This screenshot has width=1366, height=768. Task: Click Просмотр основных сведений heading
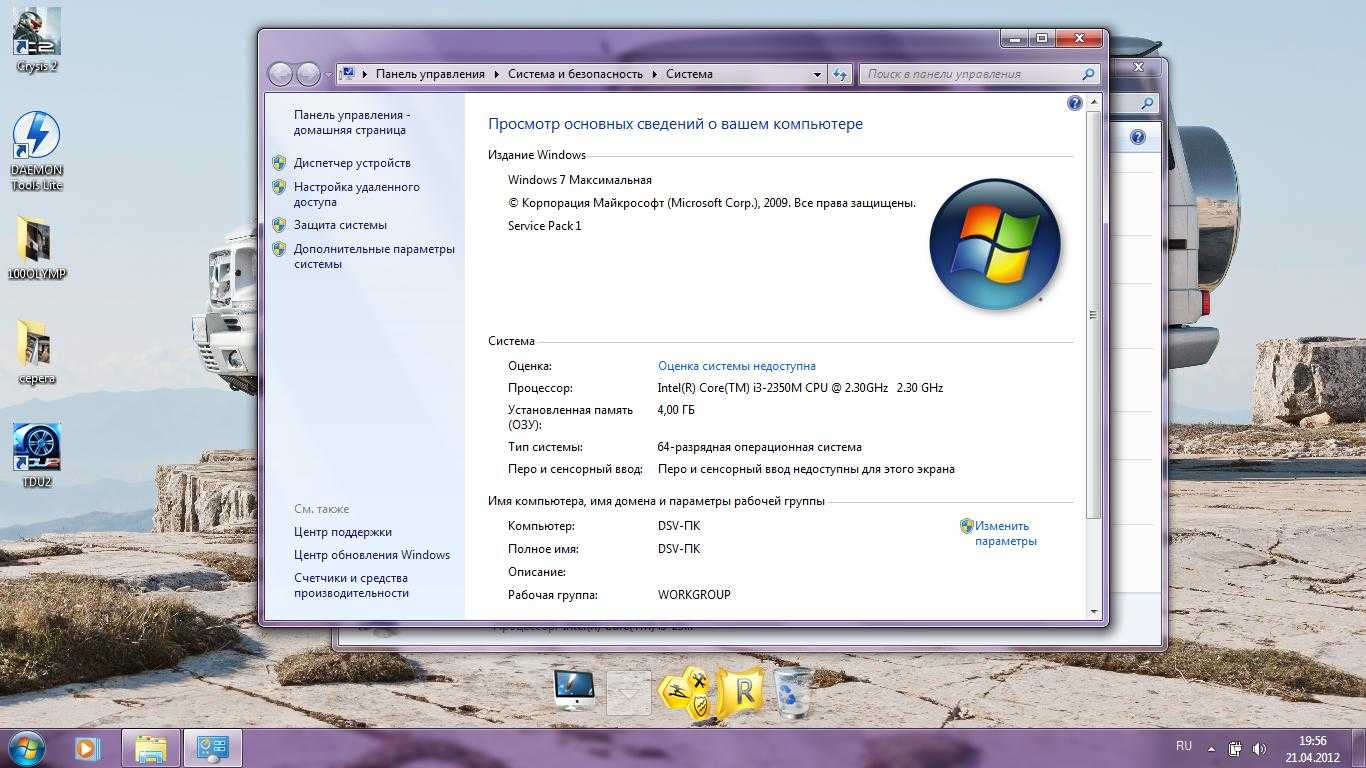tap(675, 124)
